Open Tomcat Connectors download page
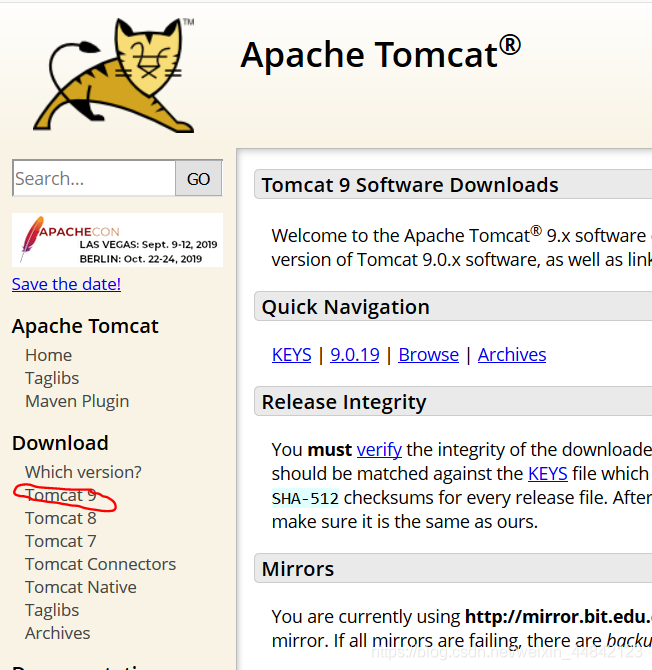 click(100, 564)
